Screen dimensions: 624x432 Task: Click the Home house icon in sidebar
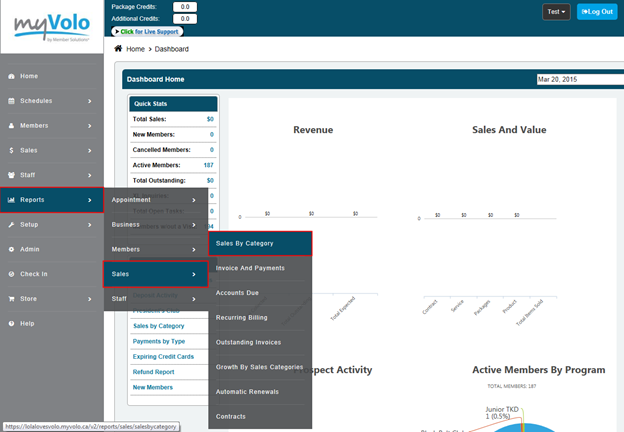(11, 76)
